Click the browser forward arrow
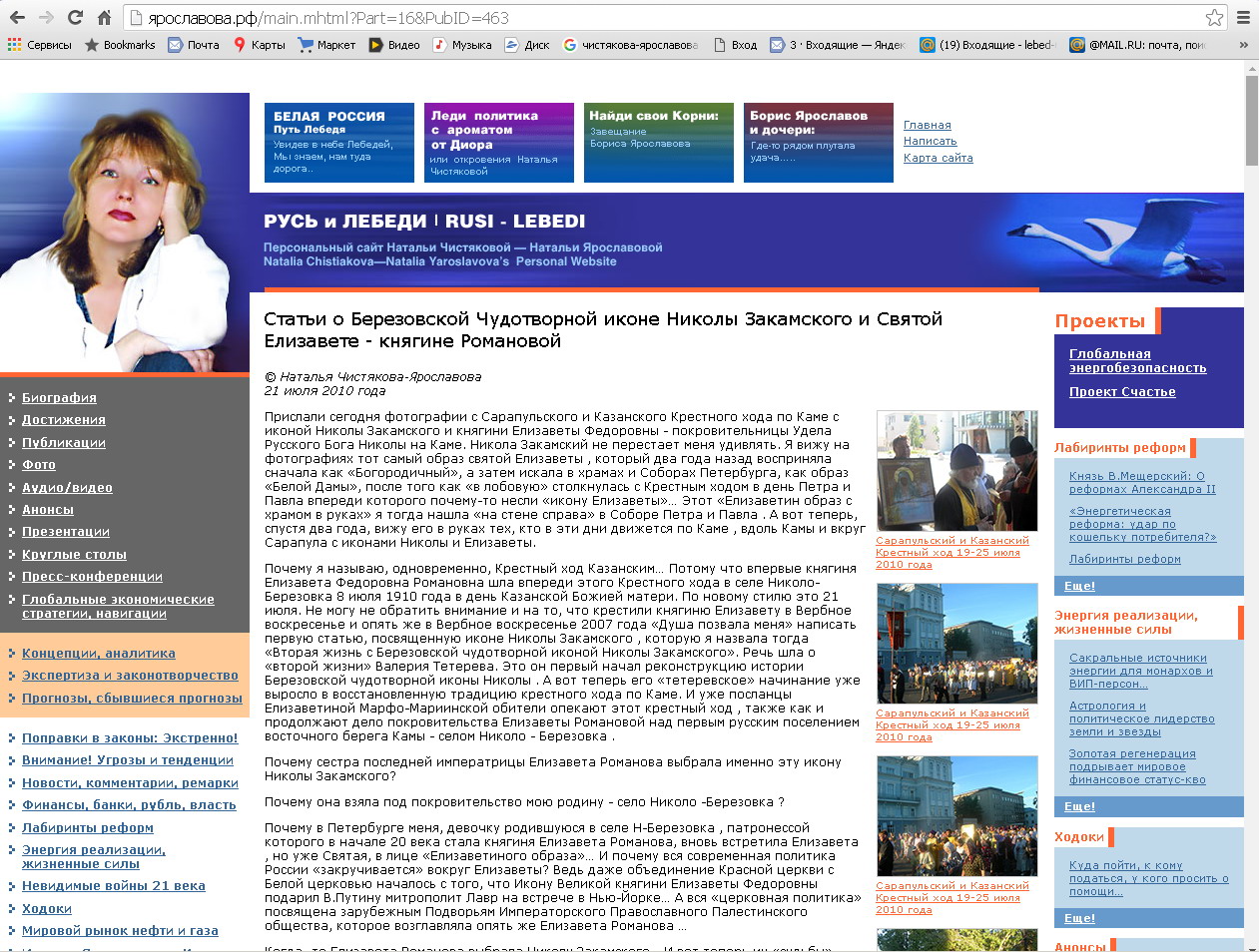This screenshot has height=952, width=1259. 46,17
